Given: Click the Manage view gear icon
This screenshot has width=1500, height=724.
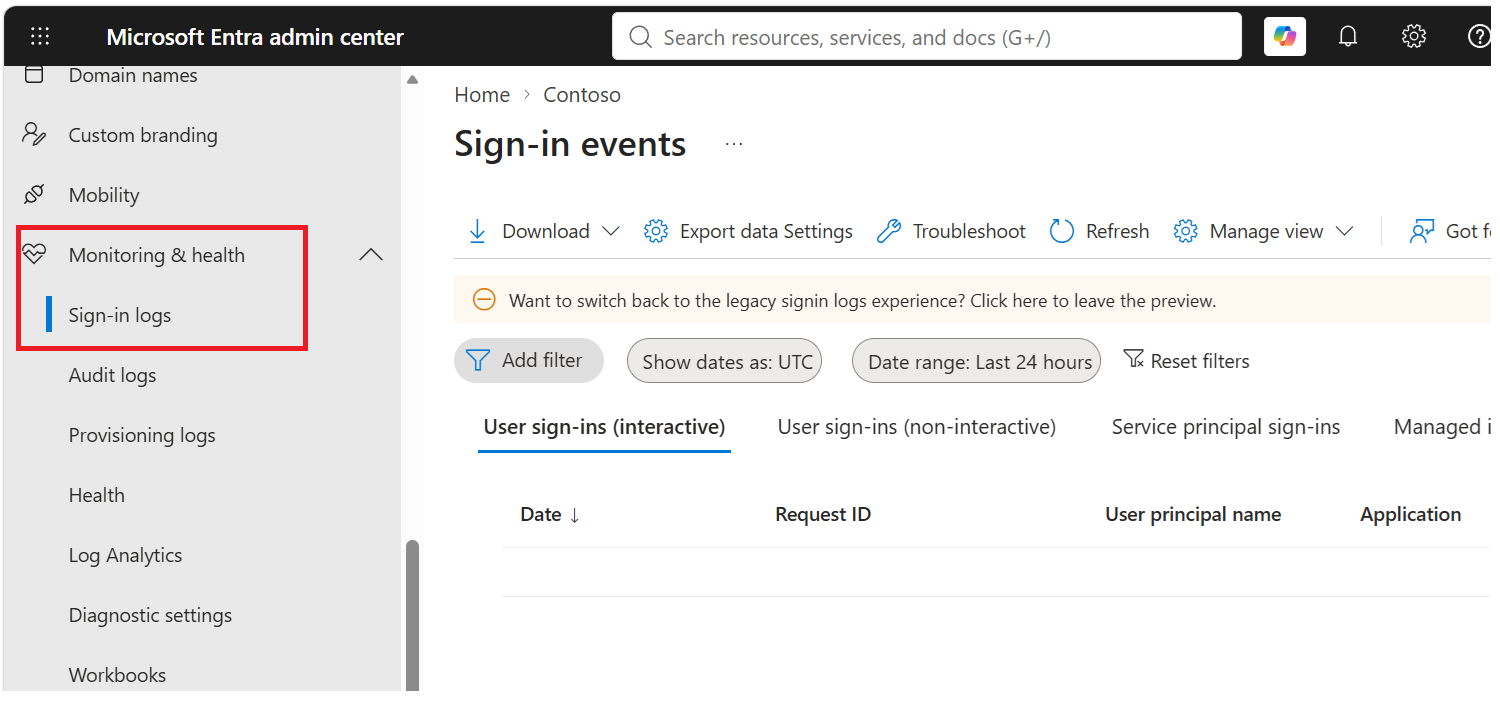Looking at the screenshot, I should pyautogui.click(x=1186, y=231).
